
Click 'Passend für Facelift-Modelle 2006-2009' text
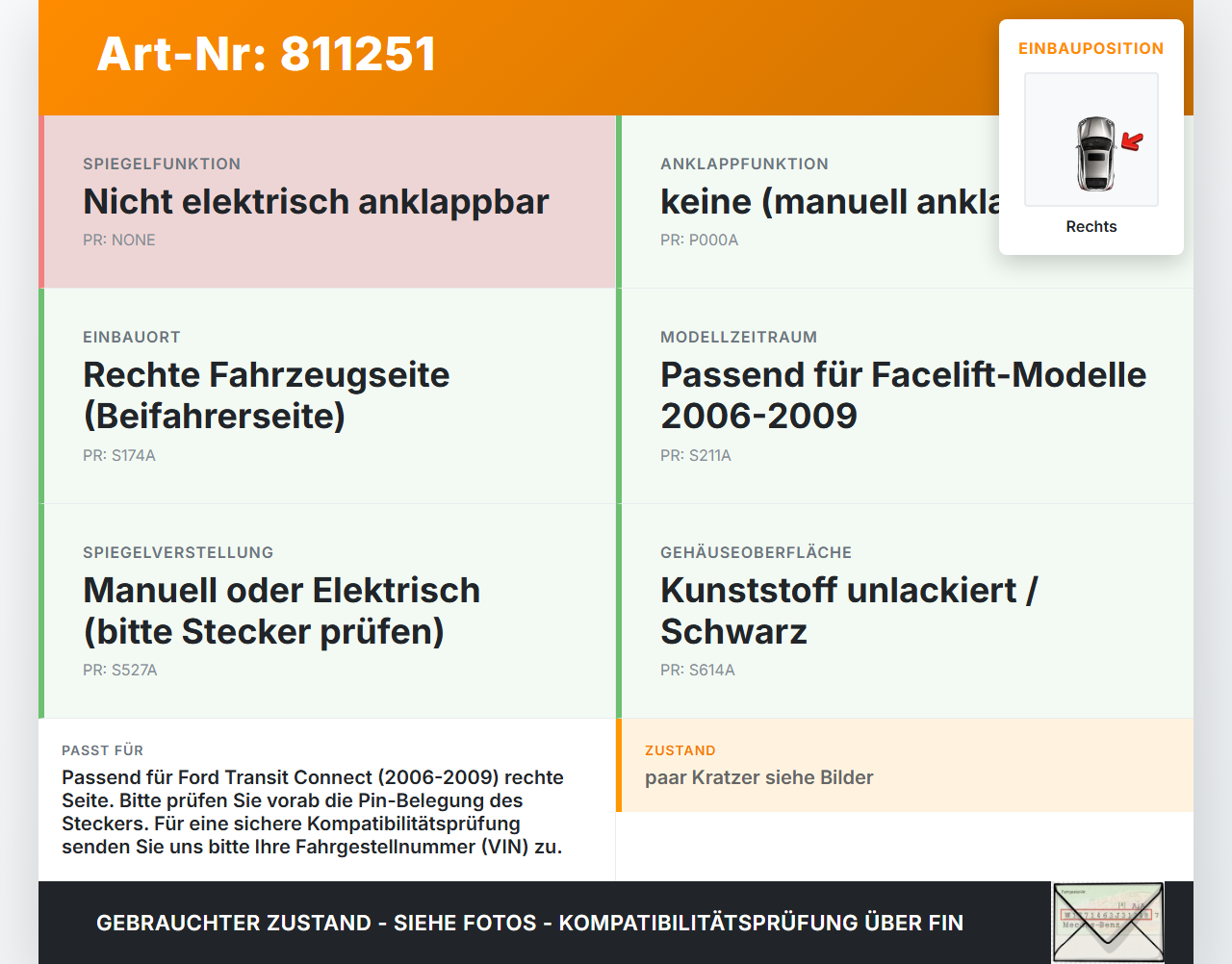coord(903,395)
